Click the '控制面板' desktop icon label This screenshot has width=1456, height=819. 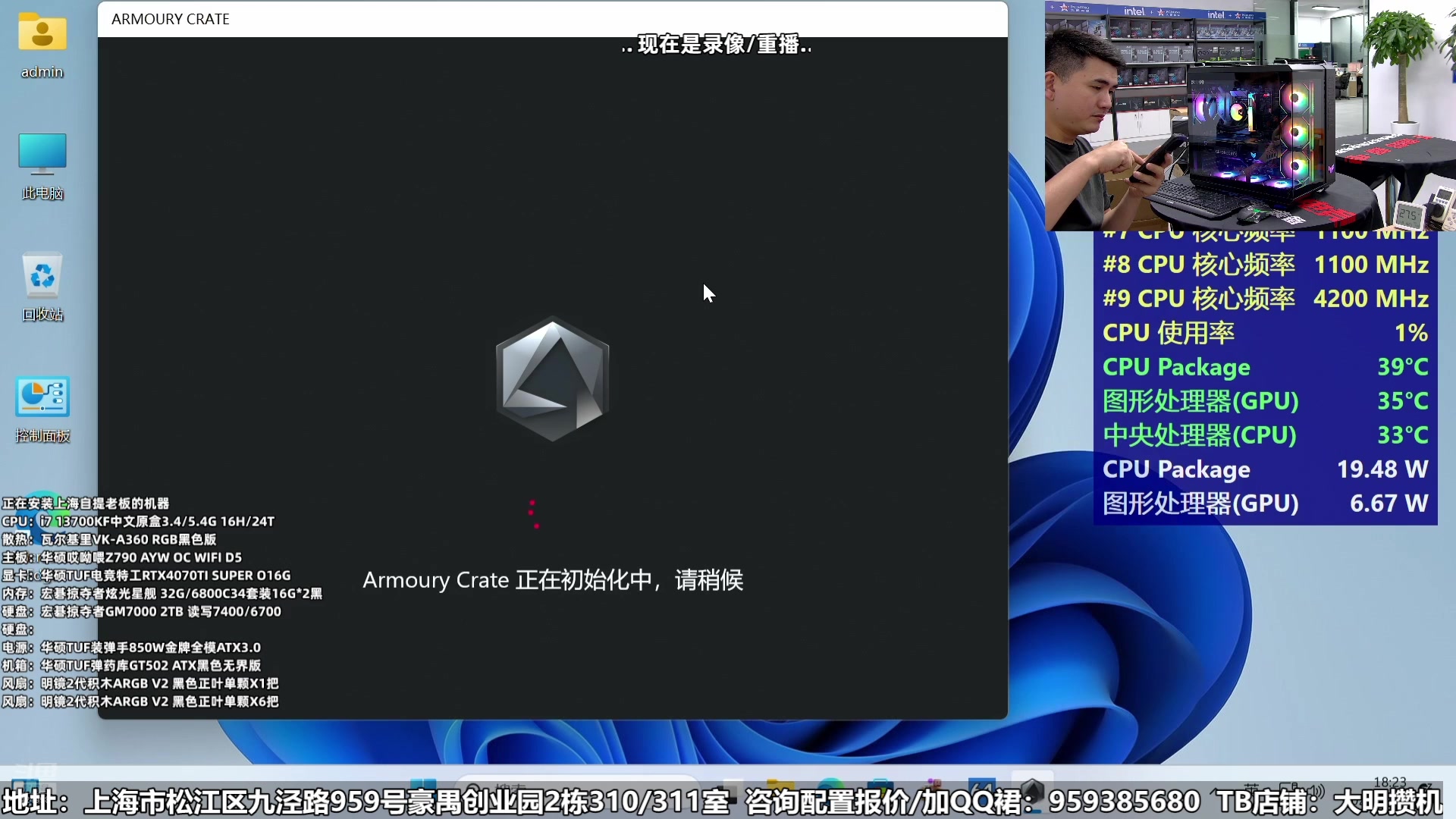tap(42, 436)
